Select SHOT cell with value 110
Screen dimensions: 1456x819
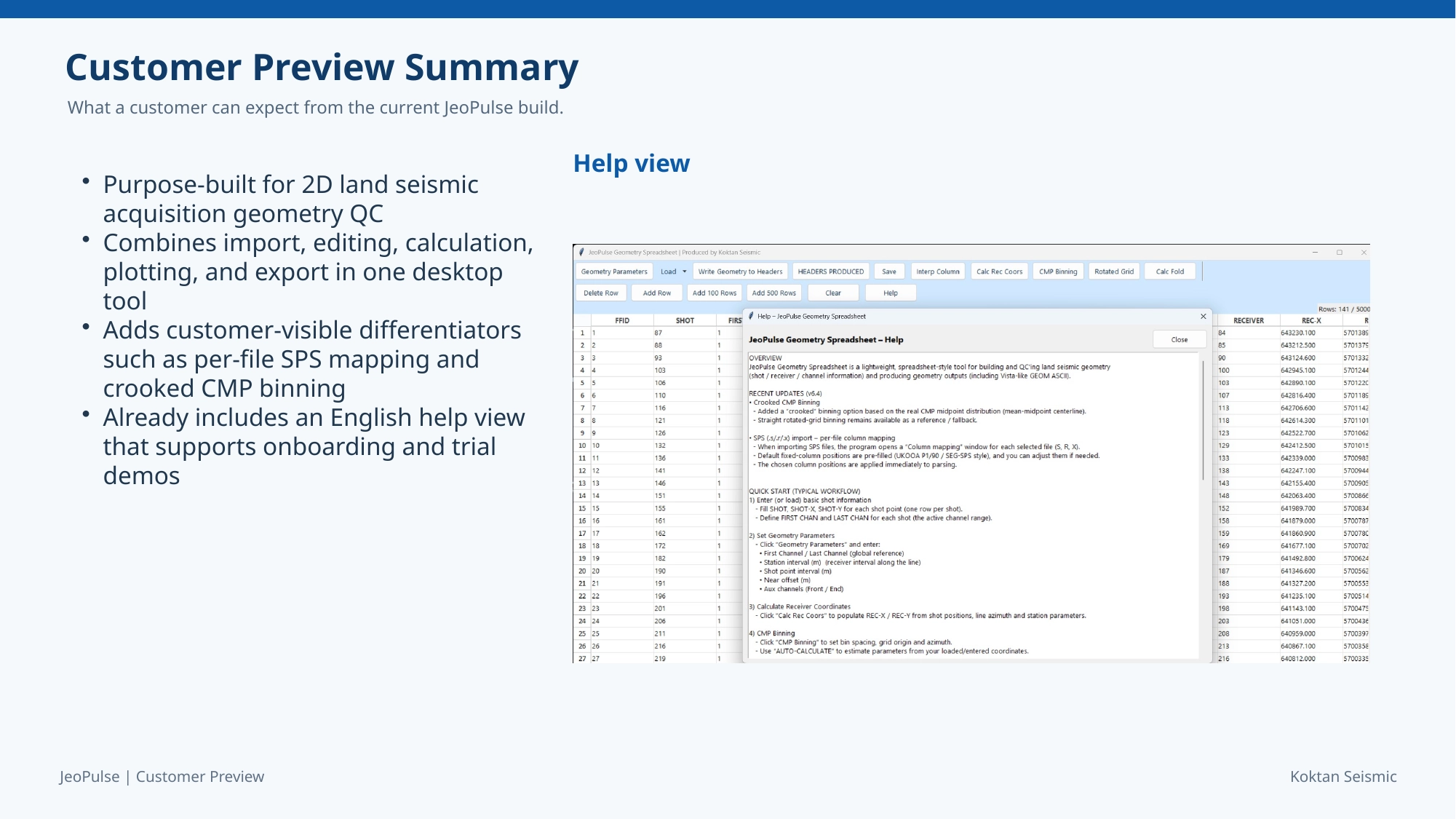[x=685, y=395]
